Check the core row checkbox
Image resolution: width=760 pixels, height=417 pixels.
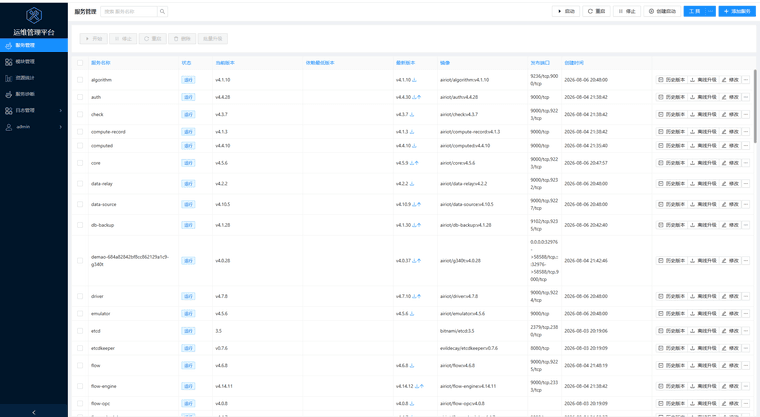(80, 163)
